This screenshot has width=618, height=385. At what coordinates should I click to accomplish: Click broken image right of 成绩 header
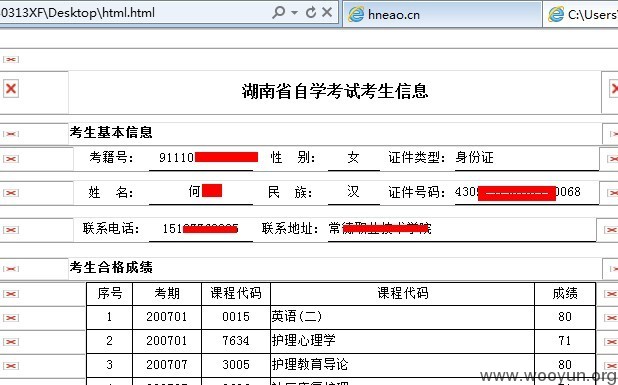[611, 294]
